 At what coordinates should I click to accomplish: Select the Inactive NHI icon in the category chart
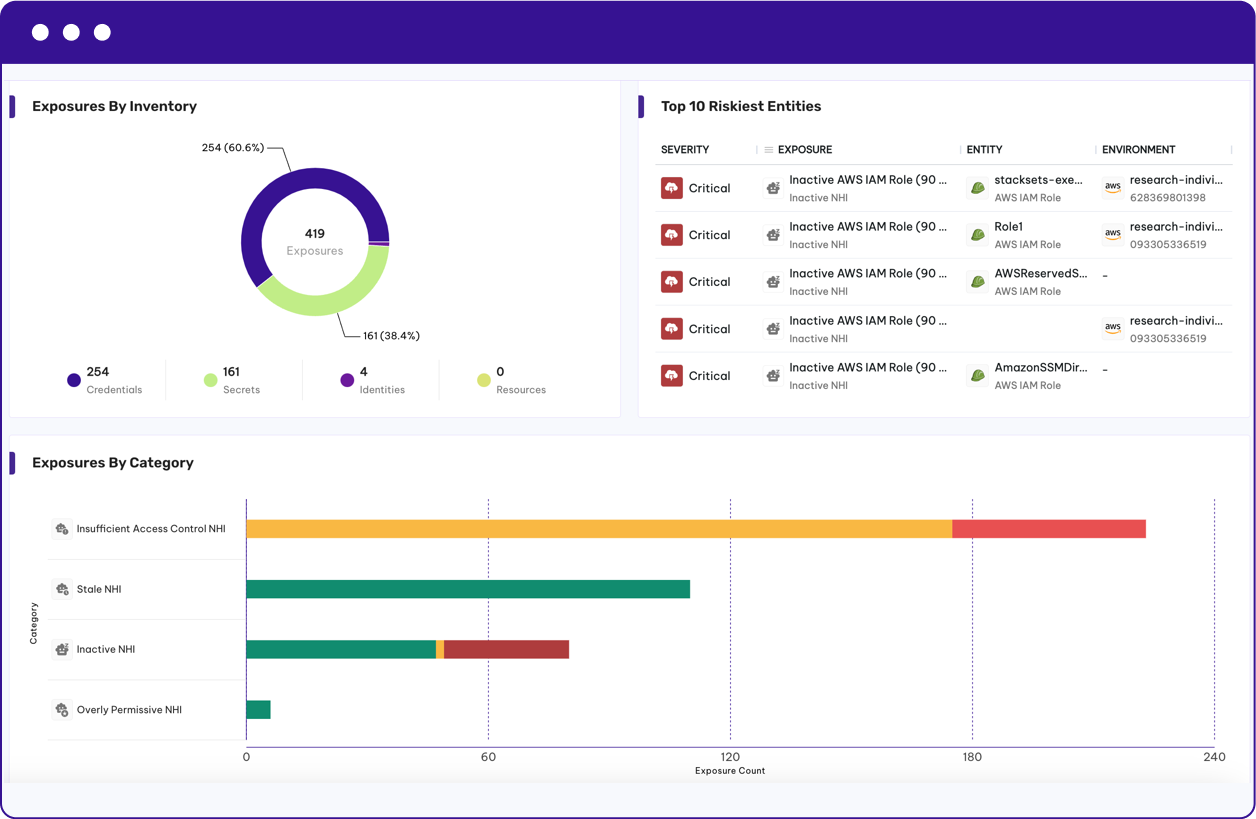click(x=62, y=649)
